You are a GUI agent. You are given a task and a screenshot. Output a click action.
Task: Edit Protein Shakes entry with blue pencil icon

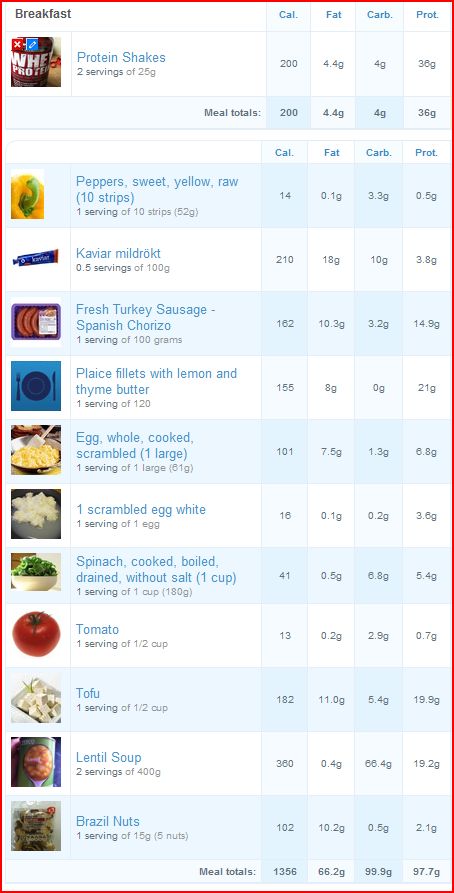31,44
